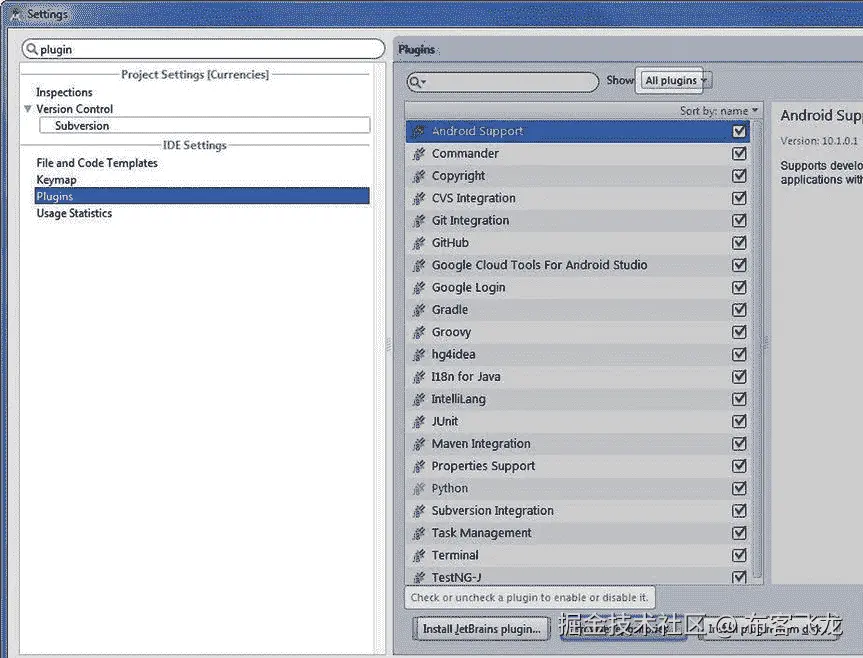Uncheck the Commander plugin checkbox
863x658 pixels.
coord(739,153)
